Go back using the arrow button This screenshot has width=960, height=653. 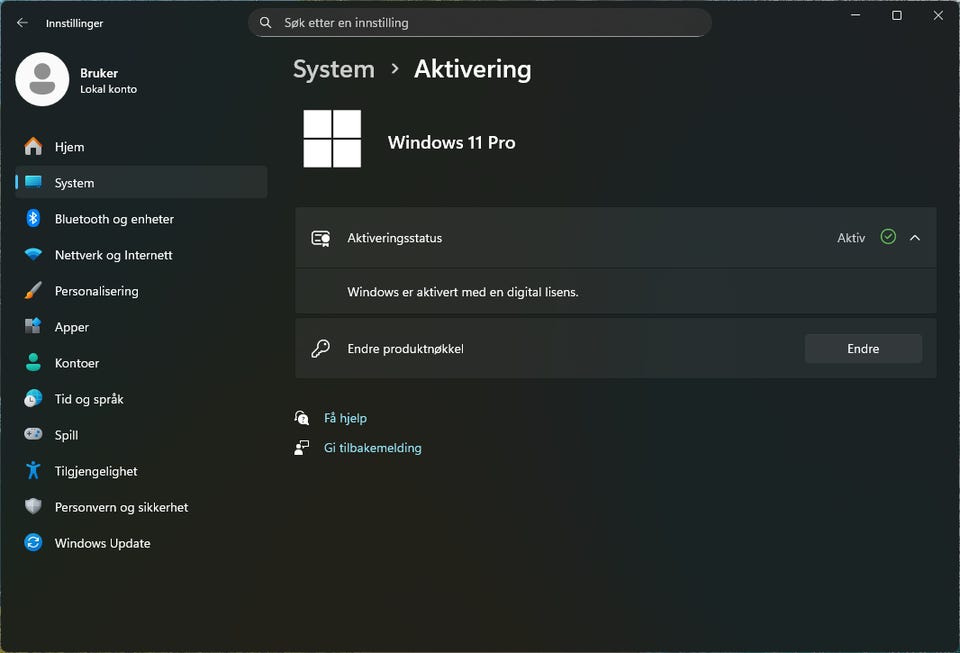(22, 22)
